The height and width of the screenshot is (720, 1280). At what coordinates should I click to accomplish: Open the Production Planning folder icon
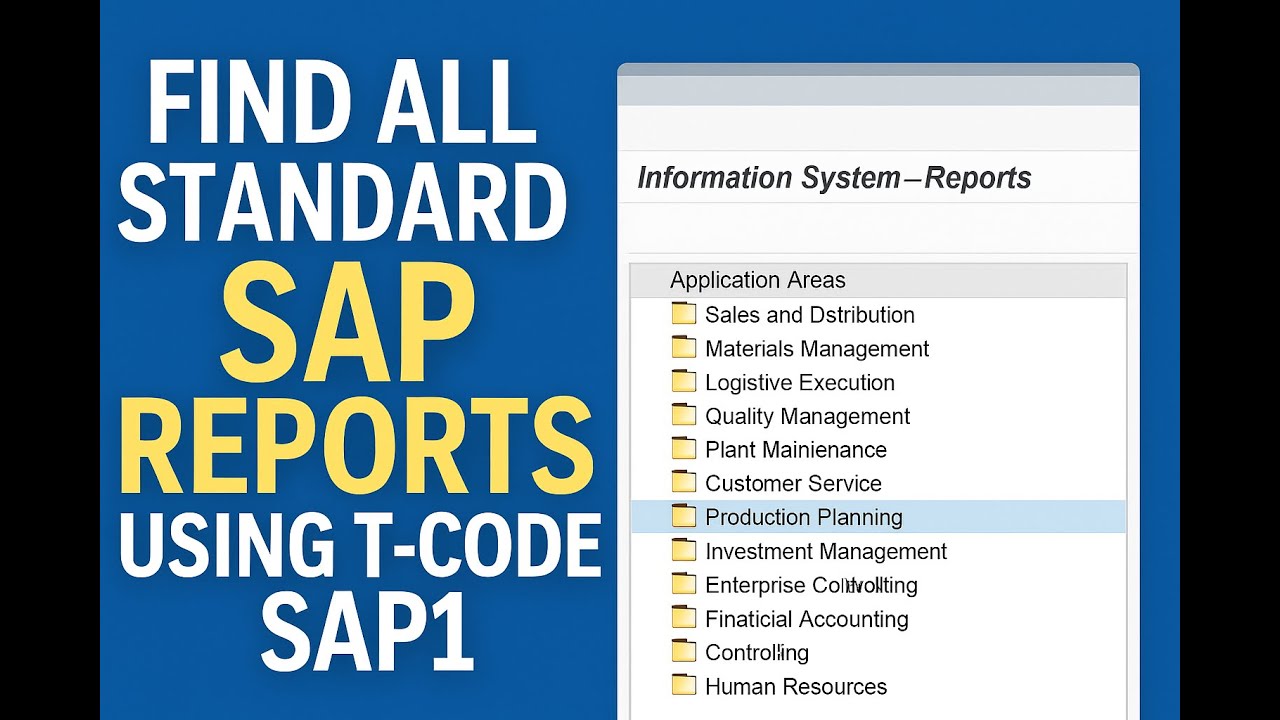click(x=684, y=517)
